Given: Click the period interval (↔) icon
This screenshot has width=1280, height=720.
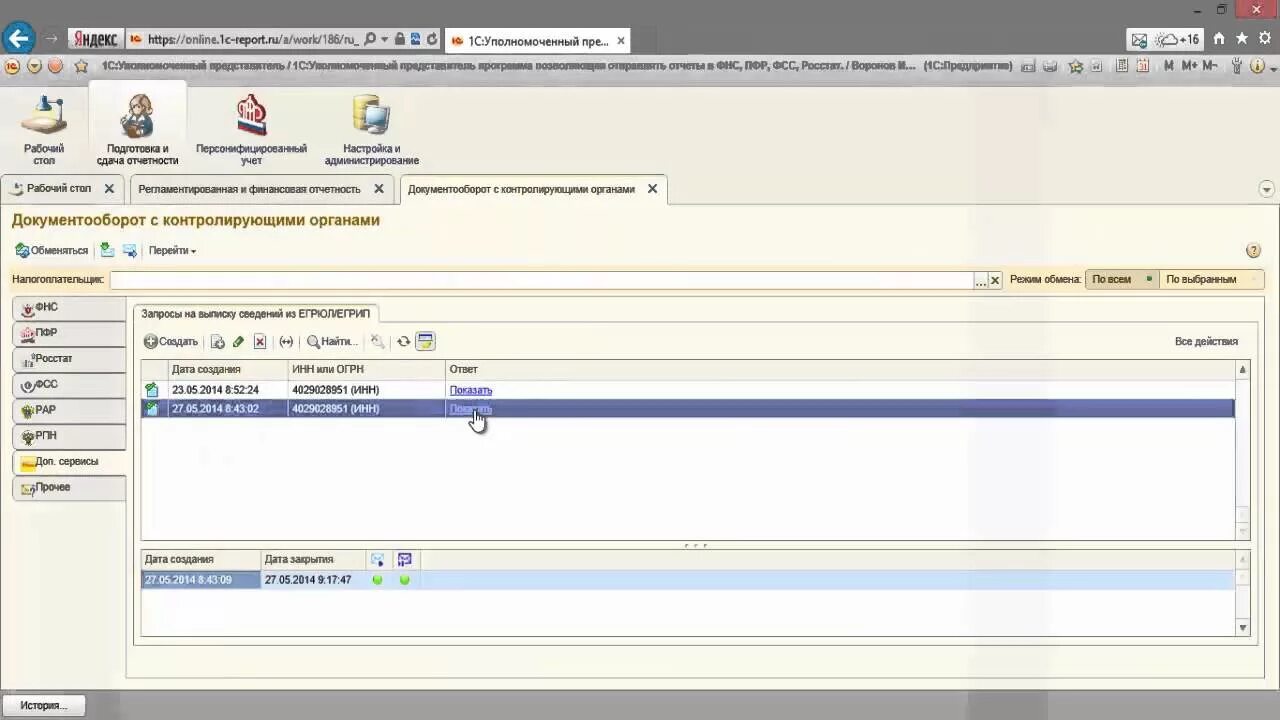Looking at the screenshot, I should point(286,342).
